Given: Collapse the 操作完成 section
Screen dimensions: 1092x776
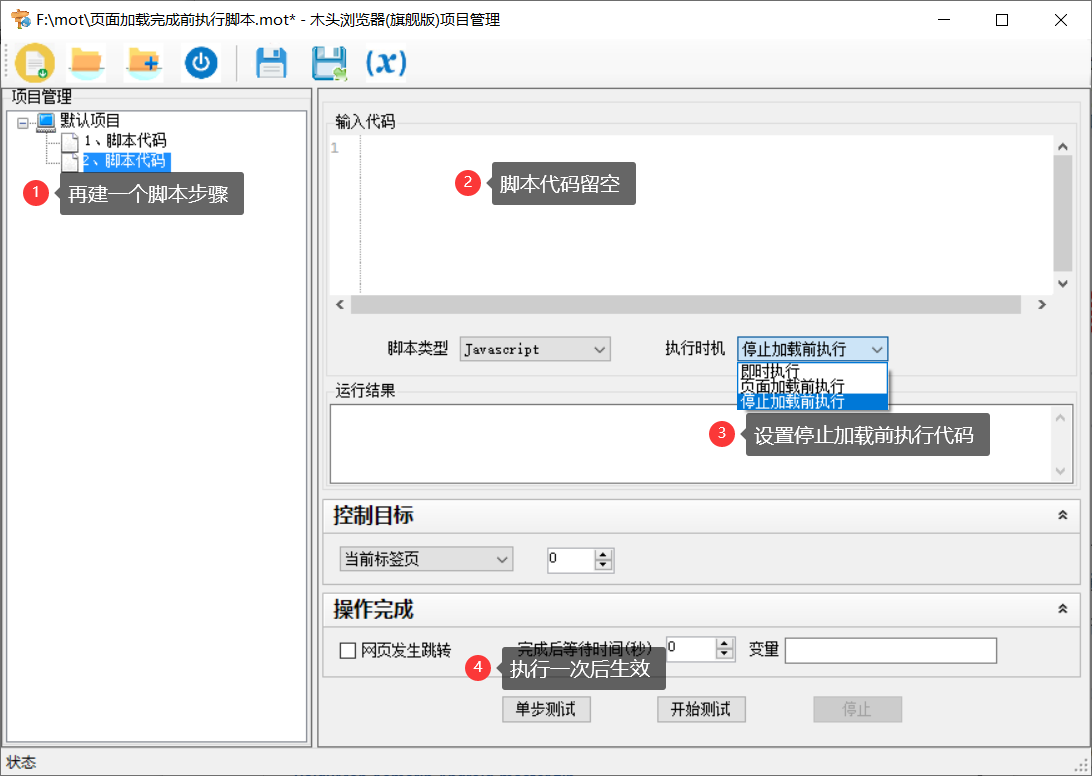Looking at the screenshot, I should coord(1062,609).
